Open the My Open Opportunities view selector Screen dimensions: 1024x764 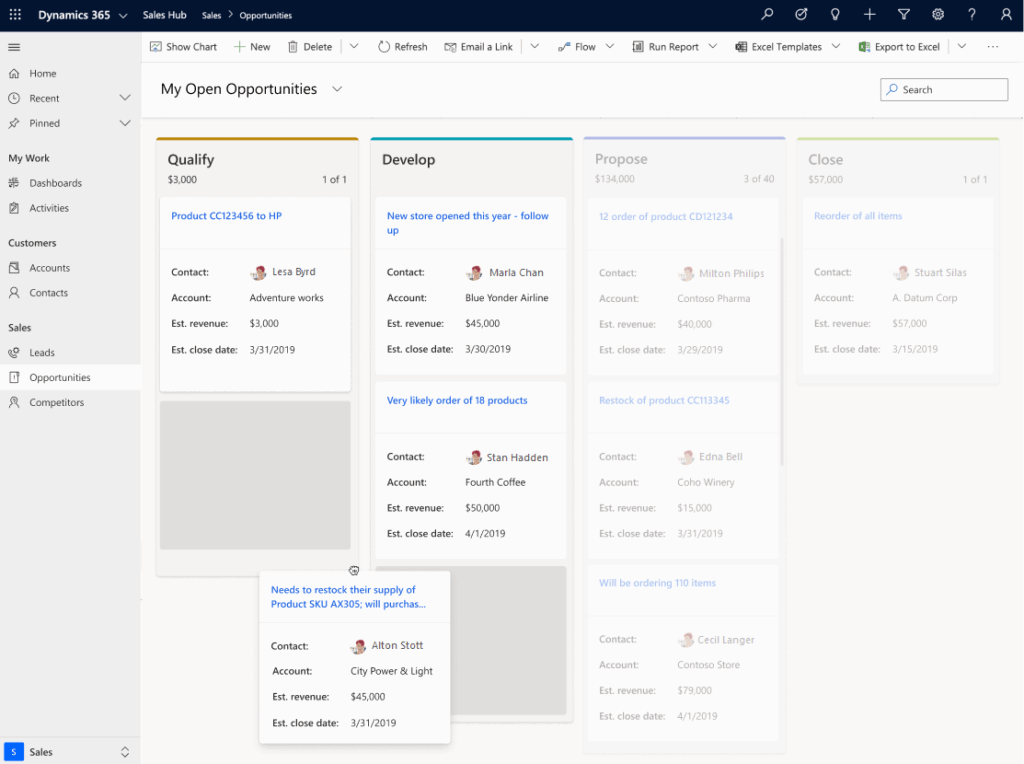pyautogui.click(x=337, y=89)
